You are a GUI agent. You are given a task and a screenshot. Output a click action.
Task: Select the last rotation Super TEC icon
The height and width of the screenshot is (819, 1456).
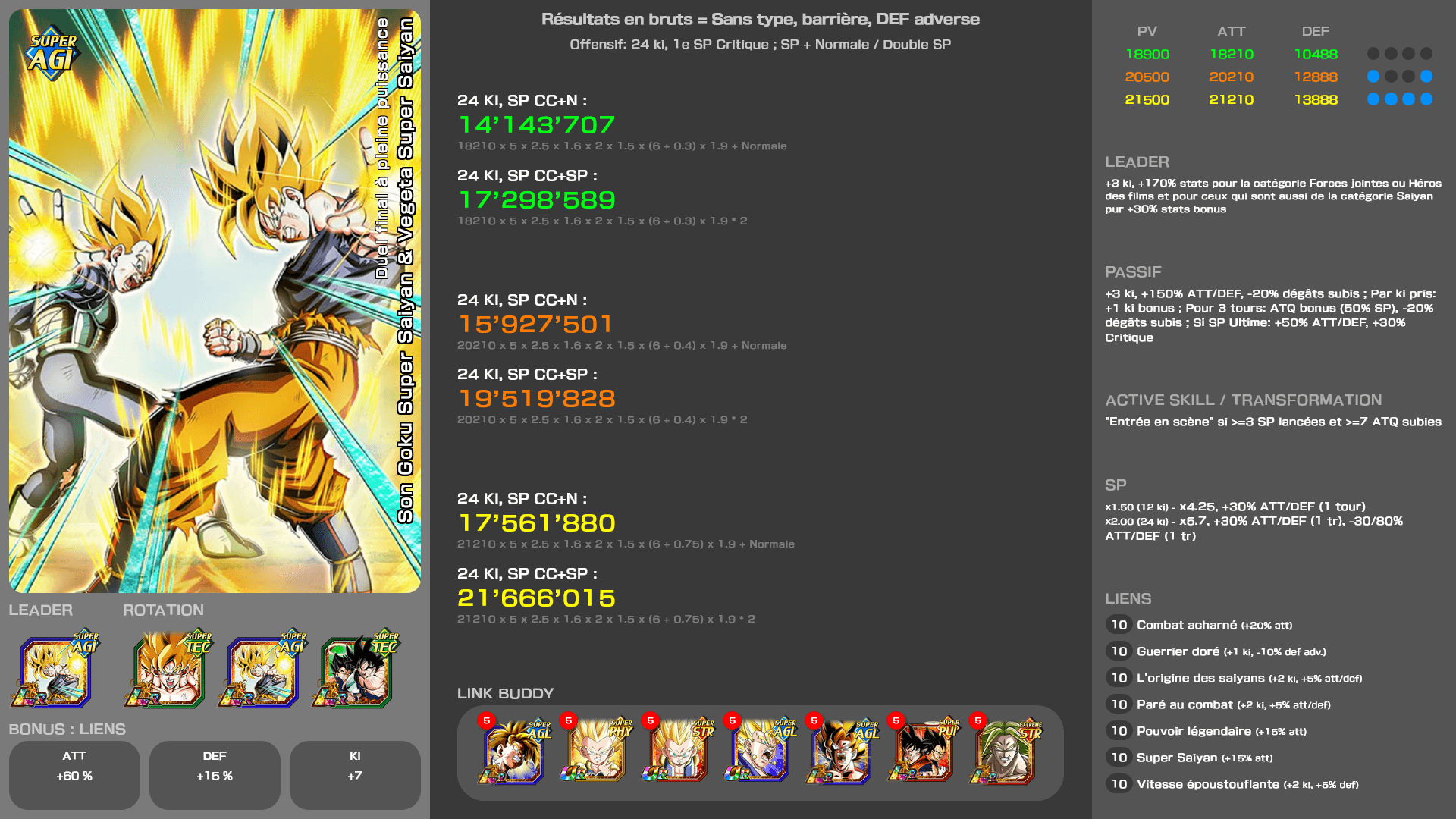pyautogui.click(x=356, y=670)
